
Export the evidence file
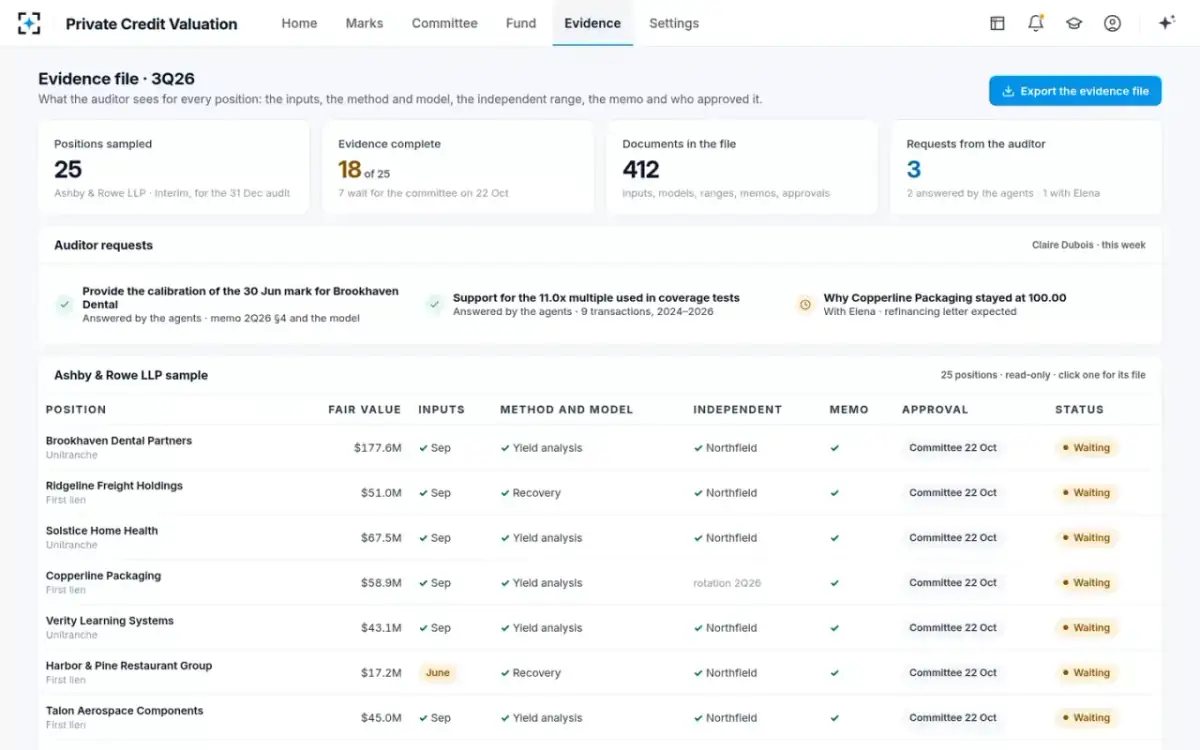tap(1075, 91)
